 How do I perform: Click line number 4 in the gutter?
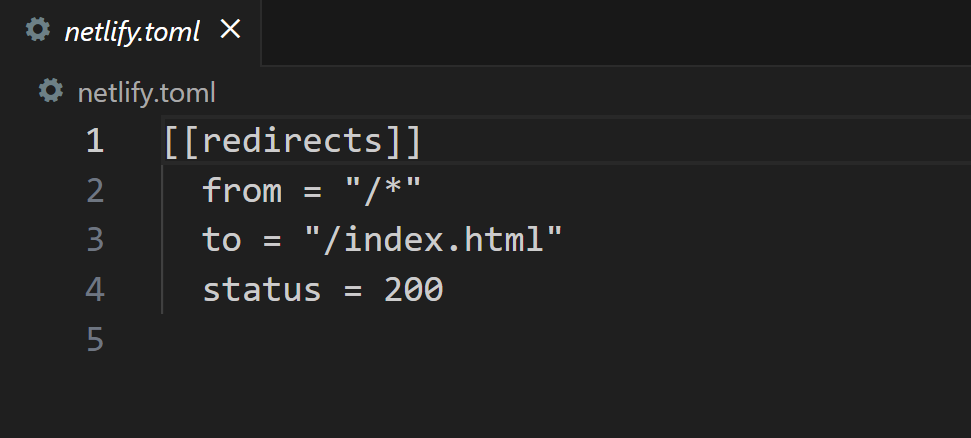pos(95,289)
